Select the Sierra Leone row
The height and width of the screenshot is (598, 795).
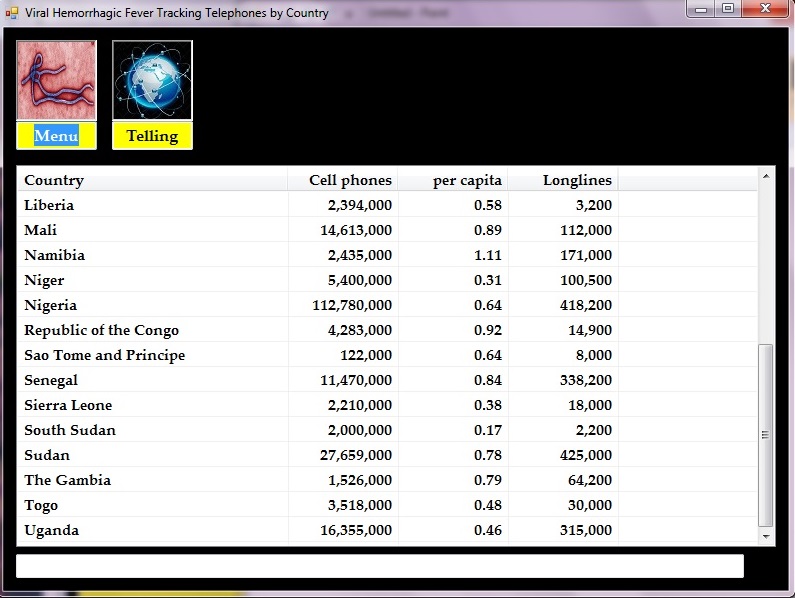tap(387, 405)
